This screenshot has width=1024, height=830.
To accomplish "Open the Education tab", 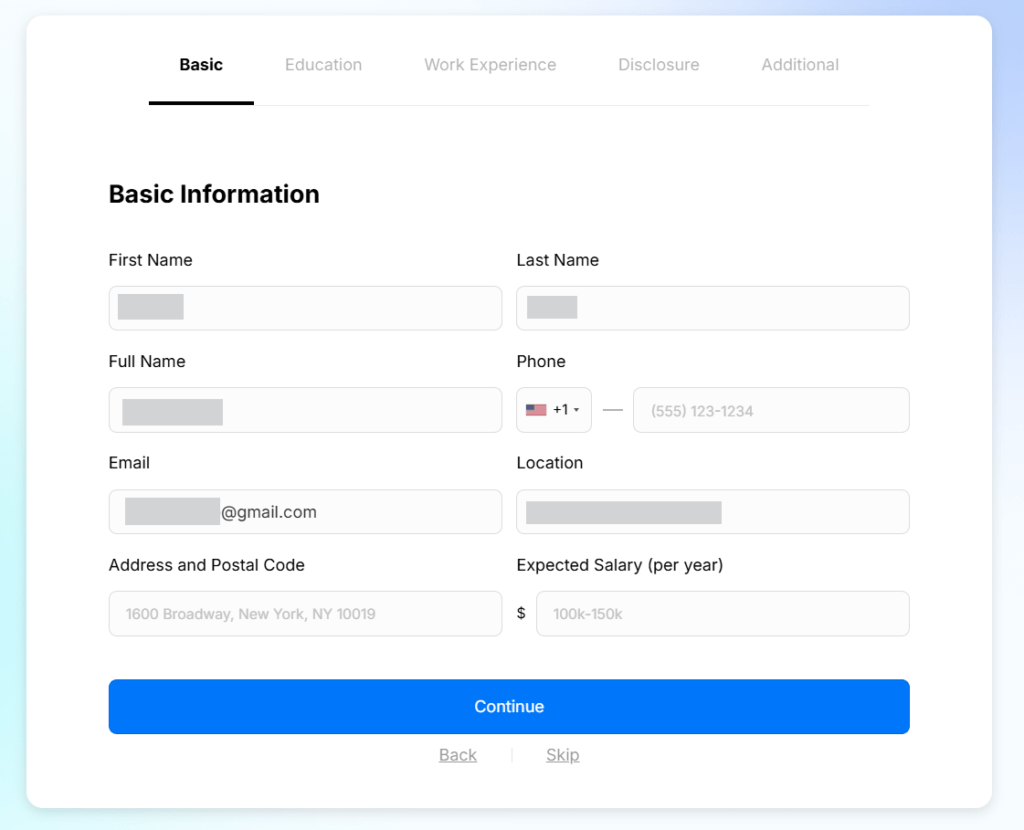I will coord(323,65).
